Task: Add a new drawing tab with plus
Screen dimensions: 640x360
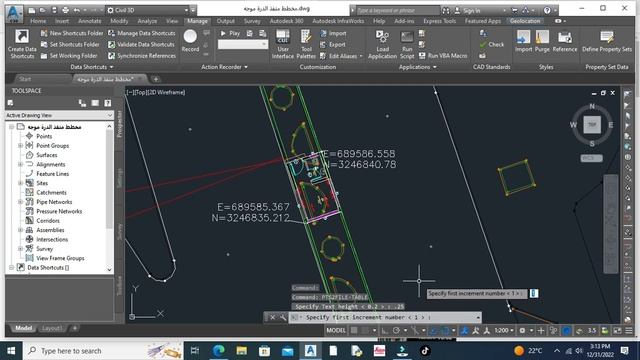Action: (156, 79)
